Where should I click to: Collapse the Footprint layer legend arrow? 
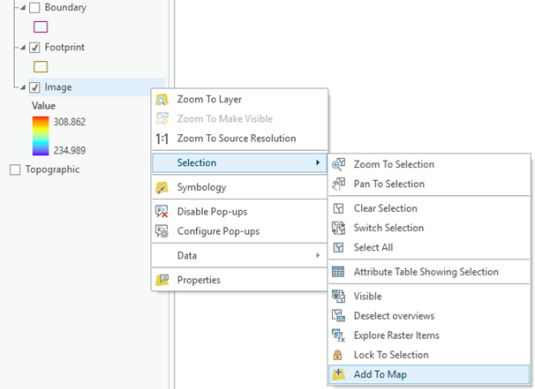(23, 47)
